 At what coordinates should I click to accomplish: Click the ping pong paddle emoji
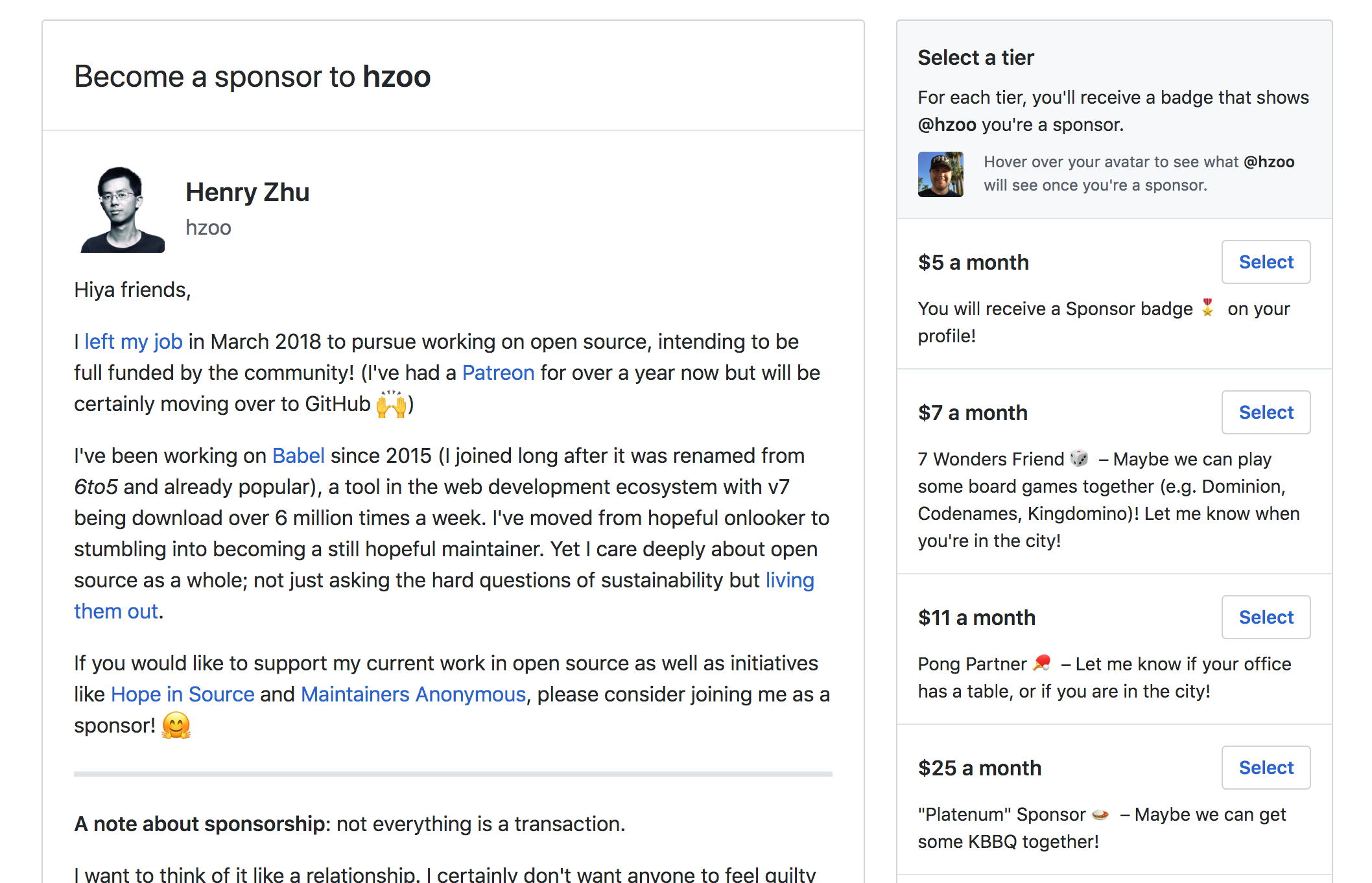point(1042,663)
